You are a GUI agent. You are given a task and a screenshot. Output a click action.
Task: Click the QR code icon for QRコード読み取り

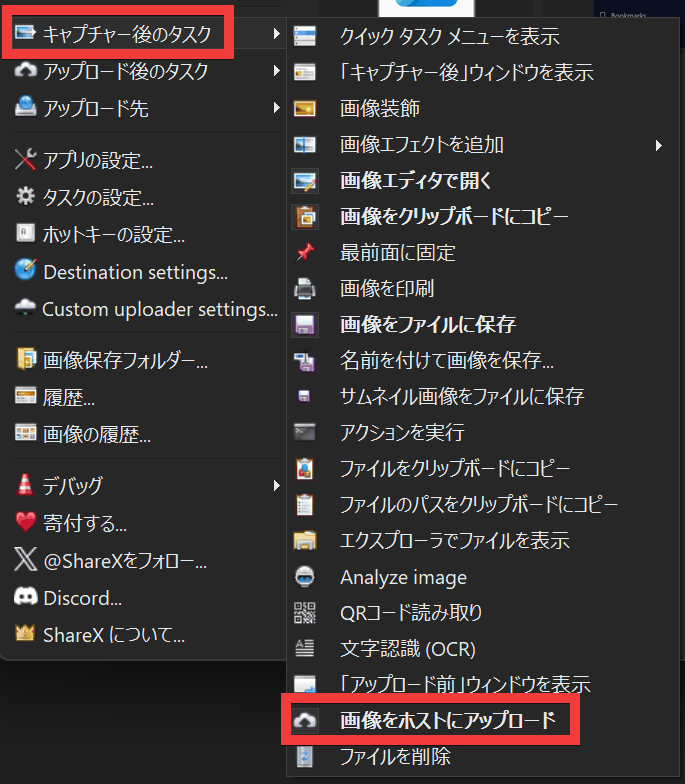click(304, 613)
